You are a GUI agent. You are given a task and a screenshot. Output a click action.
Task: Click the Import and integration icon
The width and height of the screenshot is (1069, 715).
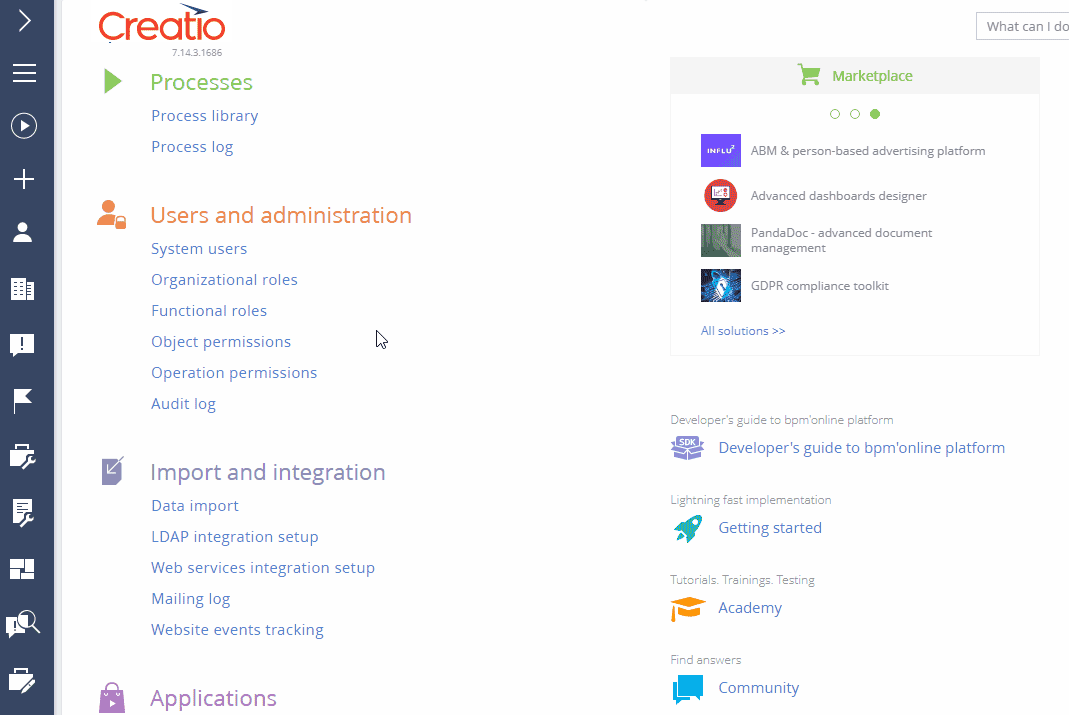[x=112, y=471]
